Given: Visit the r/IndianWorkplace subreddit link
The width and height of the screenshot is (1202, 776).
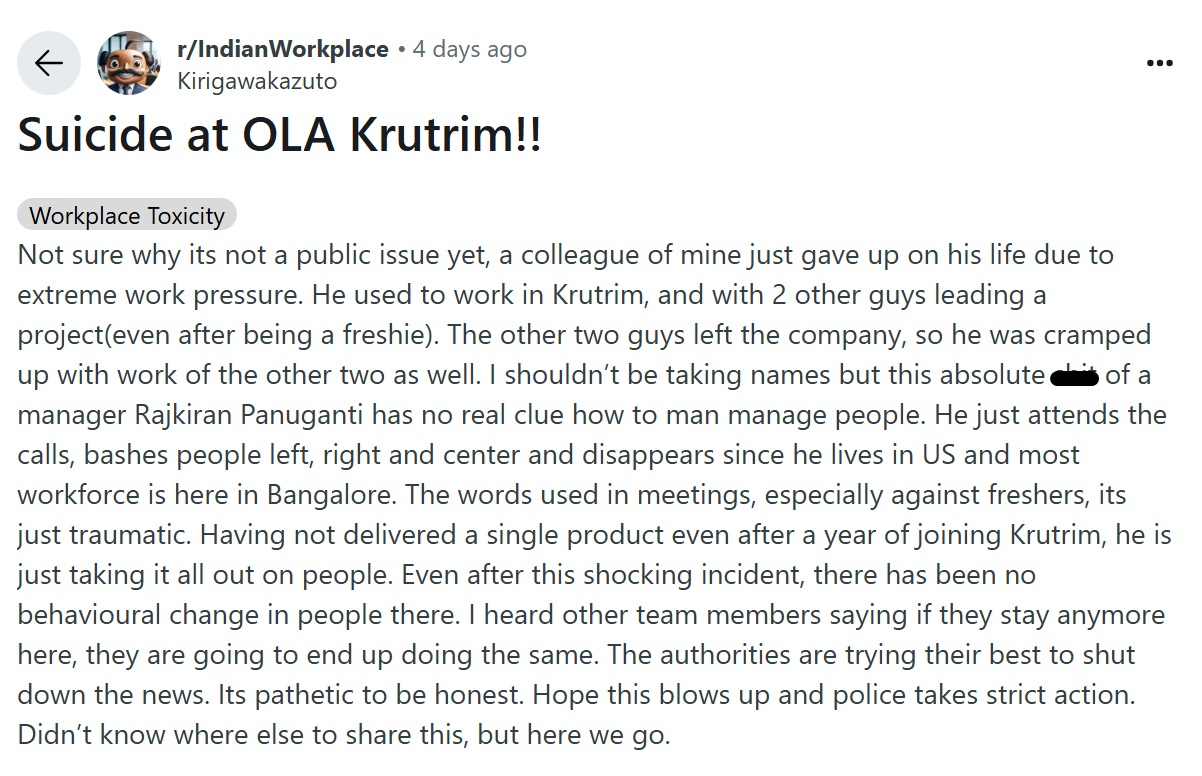Looking at the screenshot, I should coord(283,49).
